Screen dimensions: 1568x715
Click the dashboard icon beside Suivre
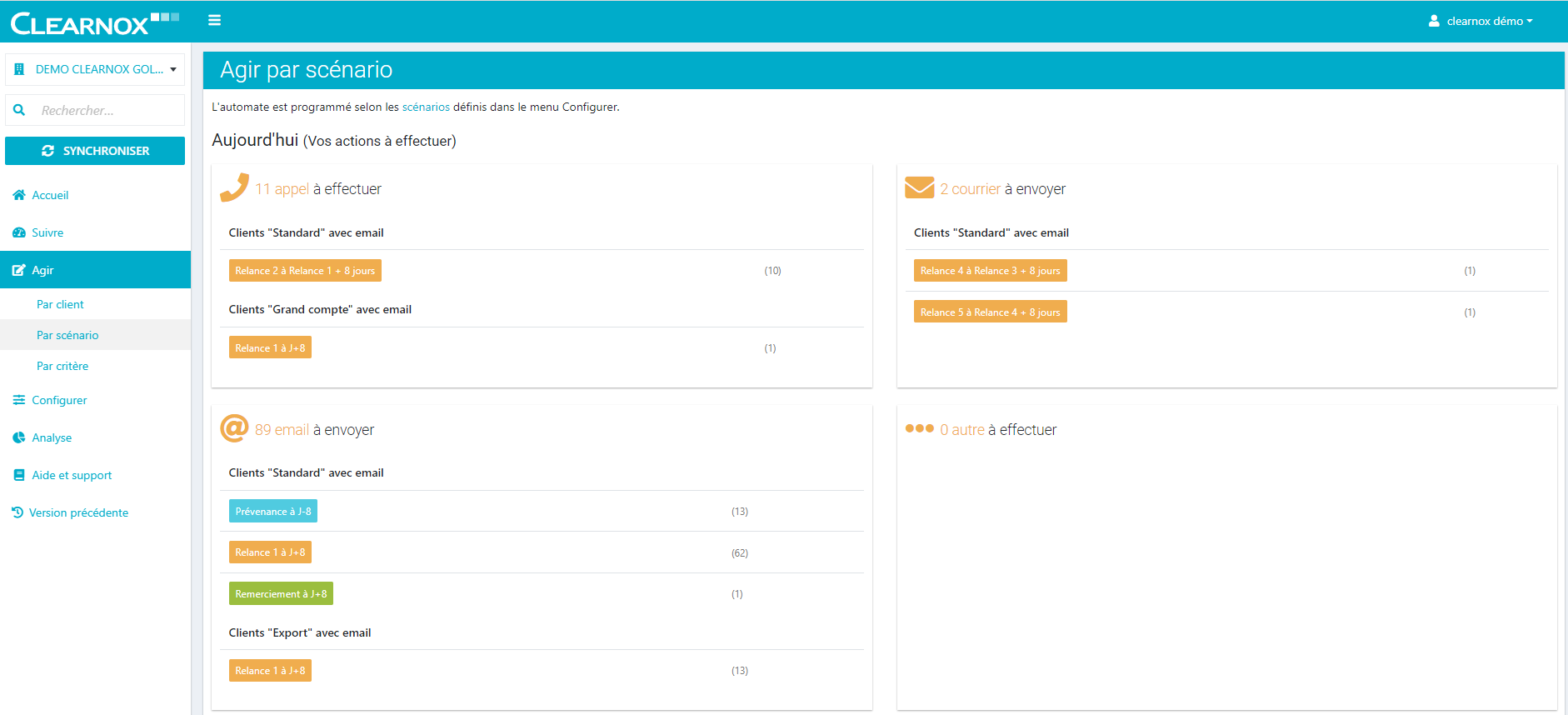[19, 232]
